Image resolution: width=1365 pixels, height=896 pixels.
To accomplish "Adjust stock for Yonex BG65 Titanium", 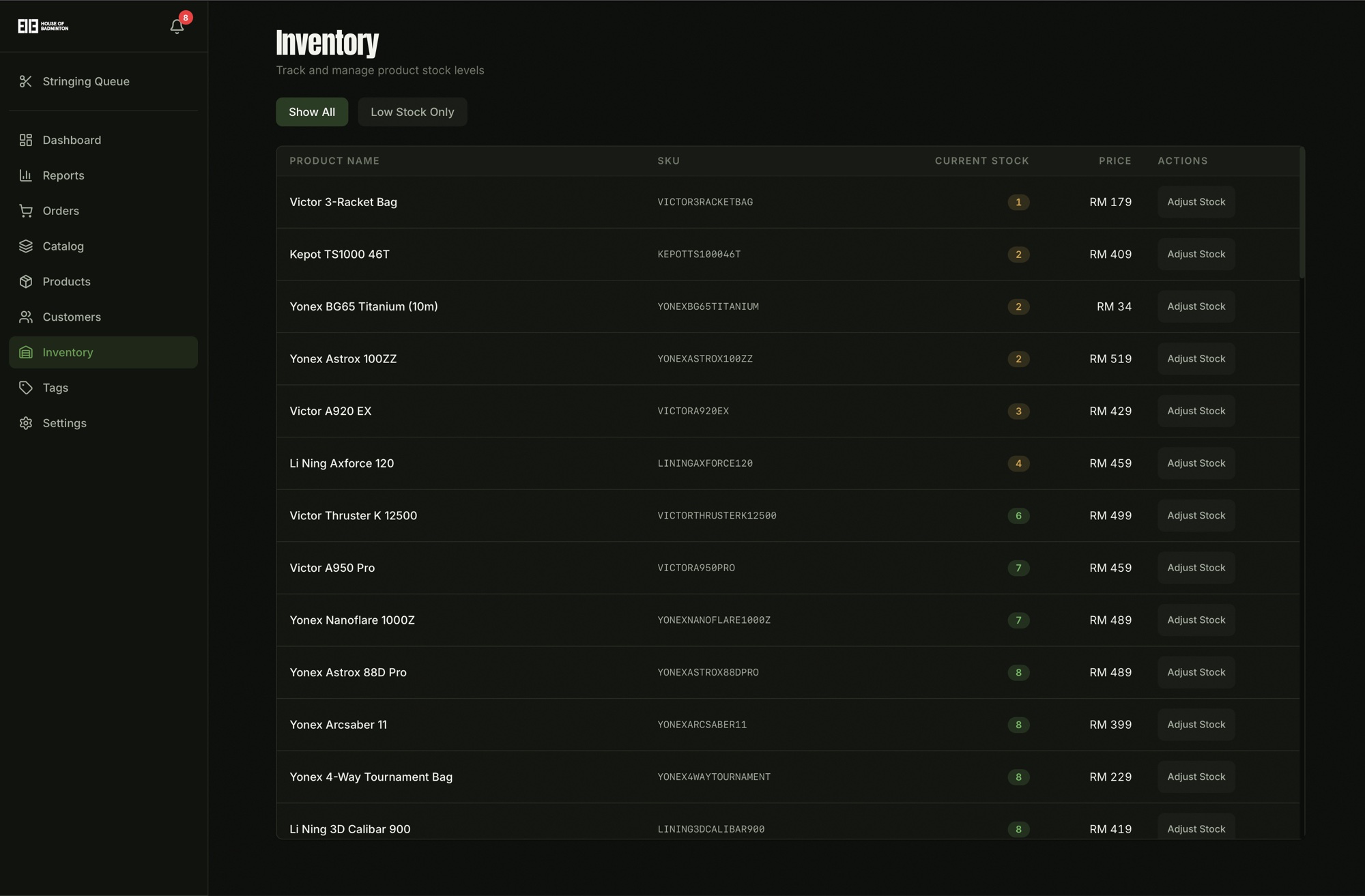I will pos(1196,306).
